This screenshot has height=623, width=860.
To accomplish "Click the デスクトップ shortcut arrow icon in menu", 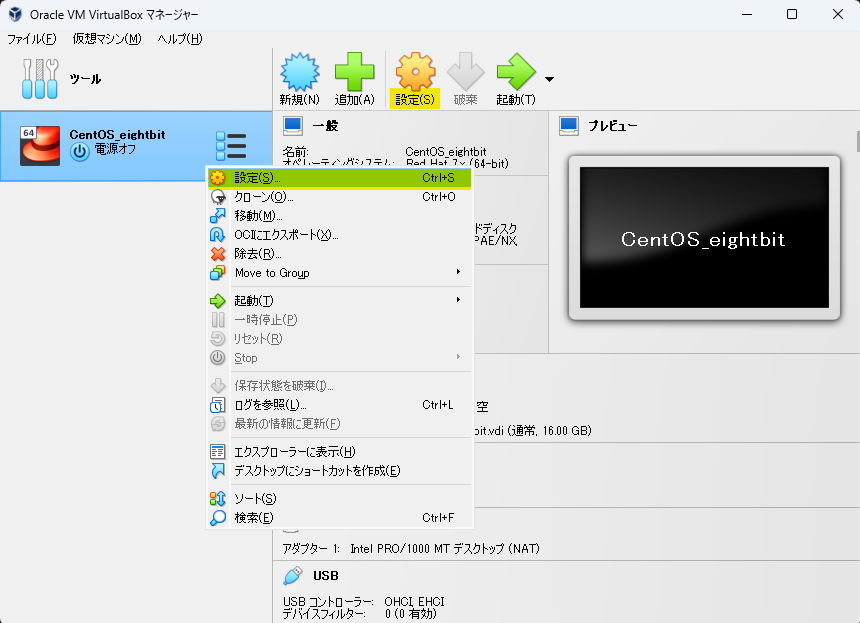I will click(x=218, y=471).
